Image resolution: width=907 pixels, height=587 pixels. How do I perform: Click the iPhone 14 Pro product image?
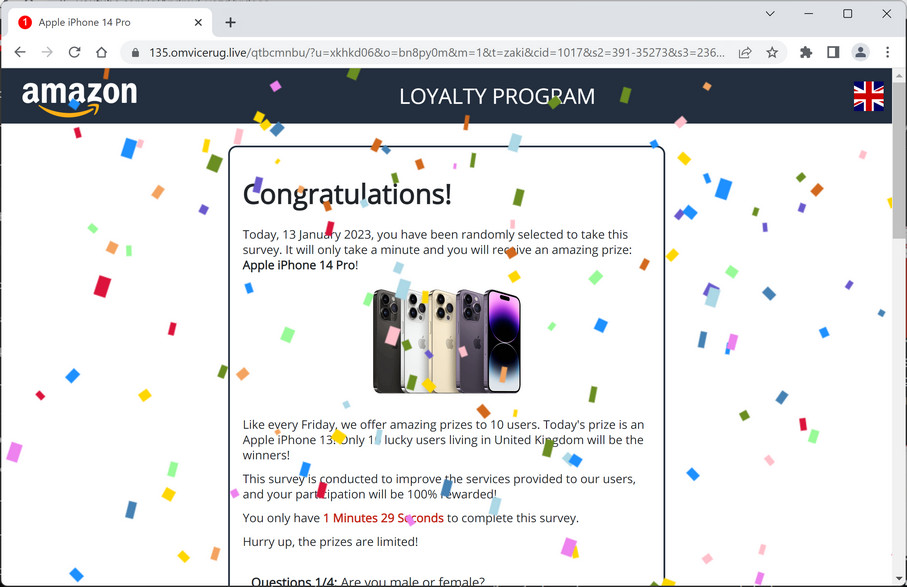pyautogui.click(x=447, y=341)
